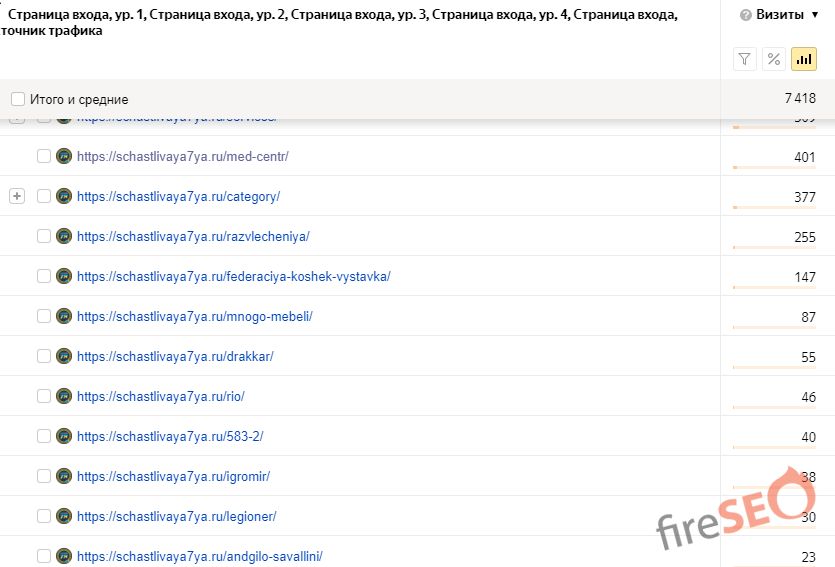
Task: Open the andgilo-savallini page link
Action: tap(199, 556)
